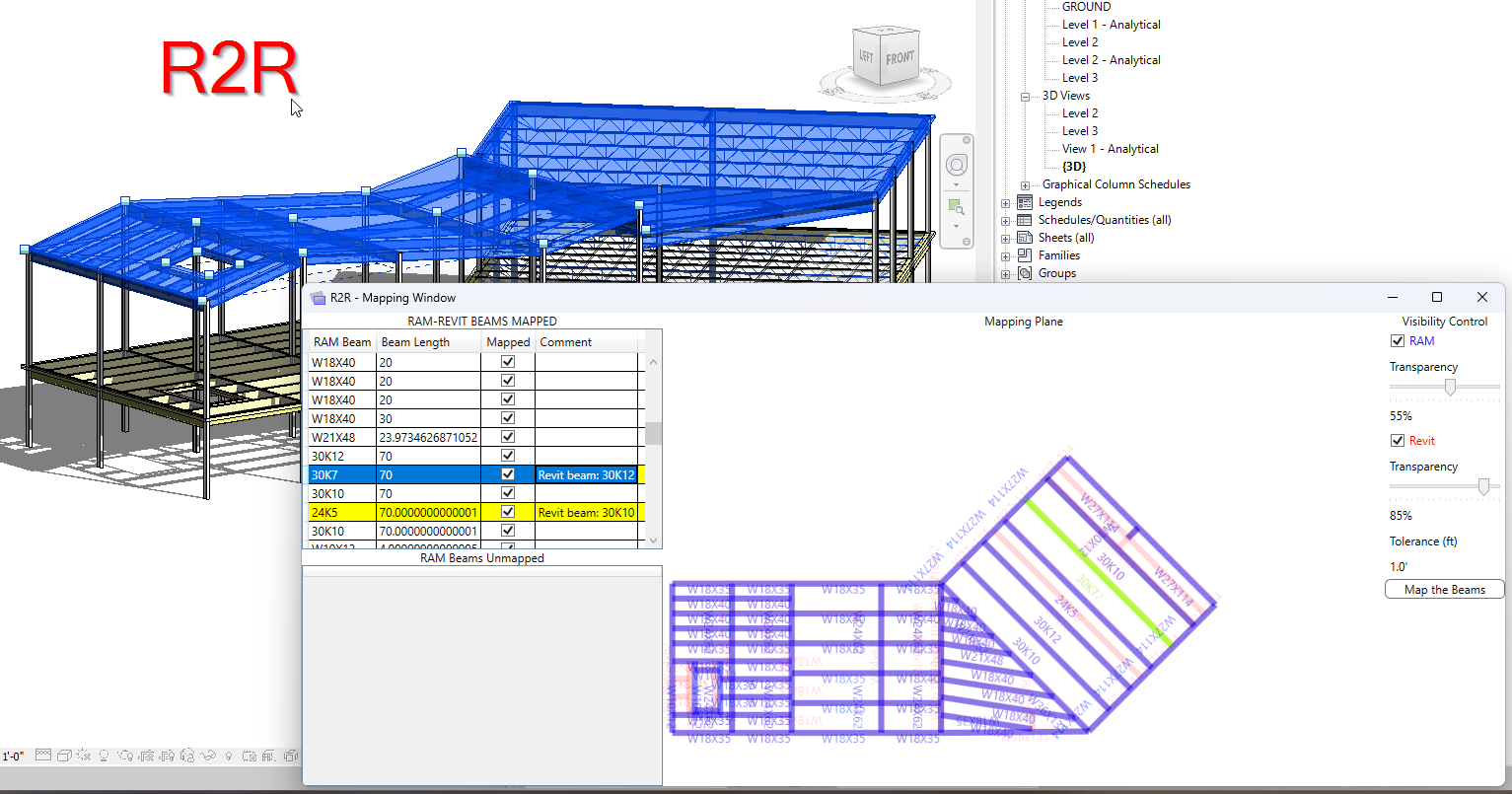The image size is (1512, 794).
Task: Select the view scale 1'-0" in view bar
Action: click(x=13, y=757)
